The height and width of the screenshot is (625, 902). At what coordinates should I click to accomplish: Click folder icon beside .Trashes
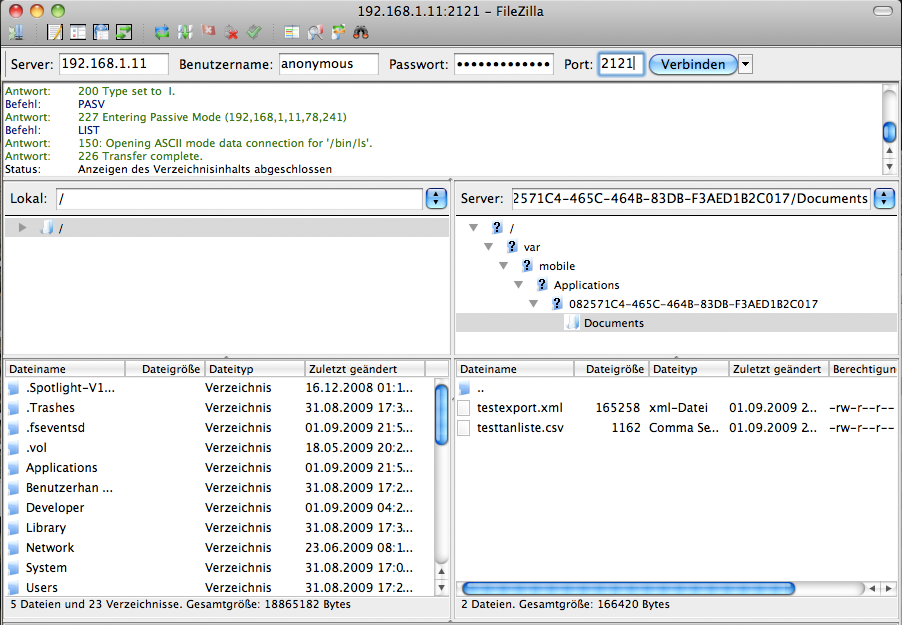click(14, 408)
